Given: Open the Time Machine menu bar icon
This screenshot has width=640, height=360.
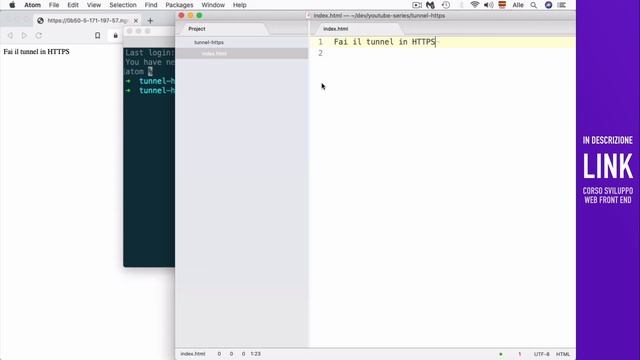Looking at the screenshot, I should coord(446,5).
